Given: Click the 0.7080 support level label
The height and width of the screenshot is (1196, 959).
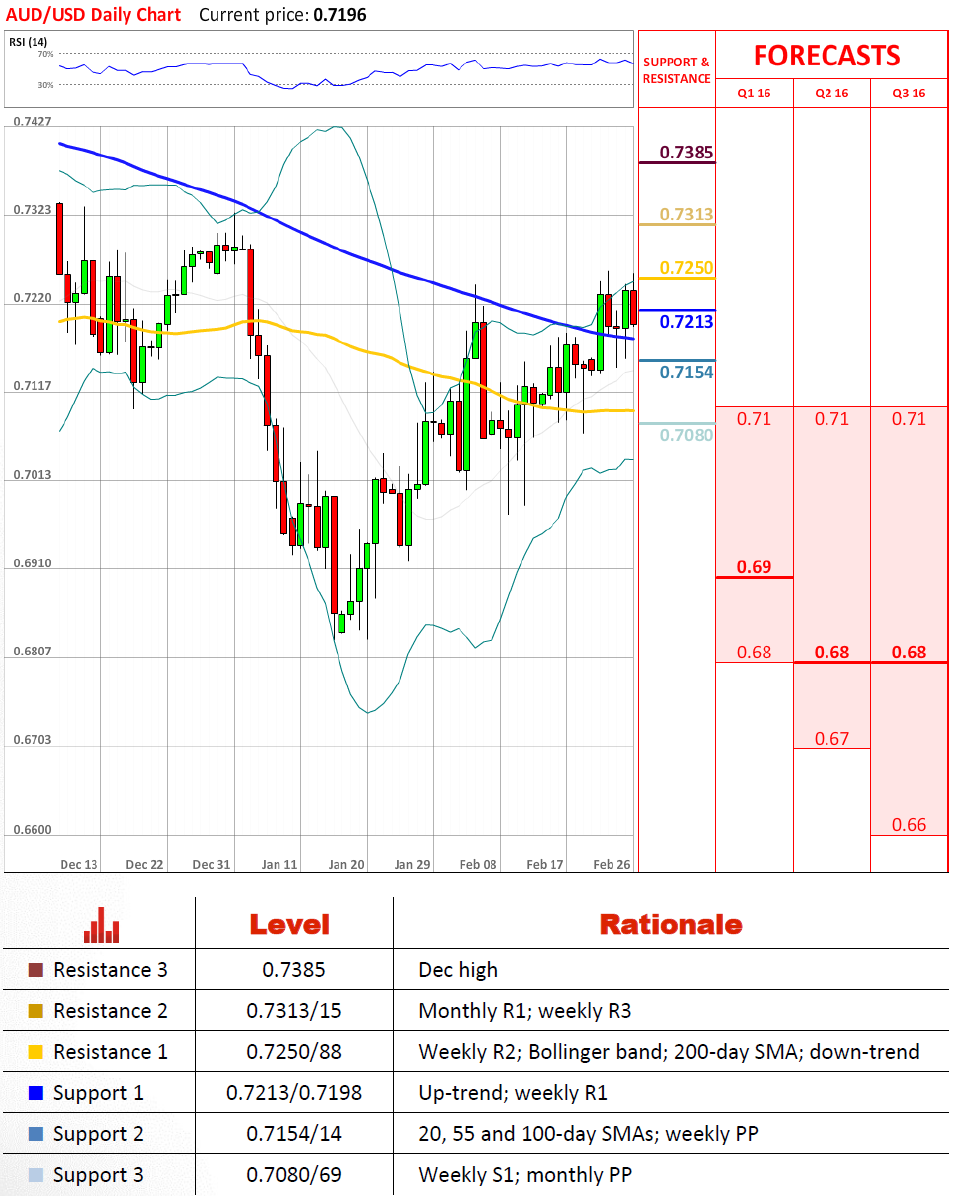Looking at the screenshot, I should tap(687, 436).
